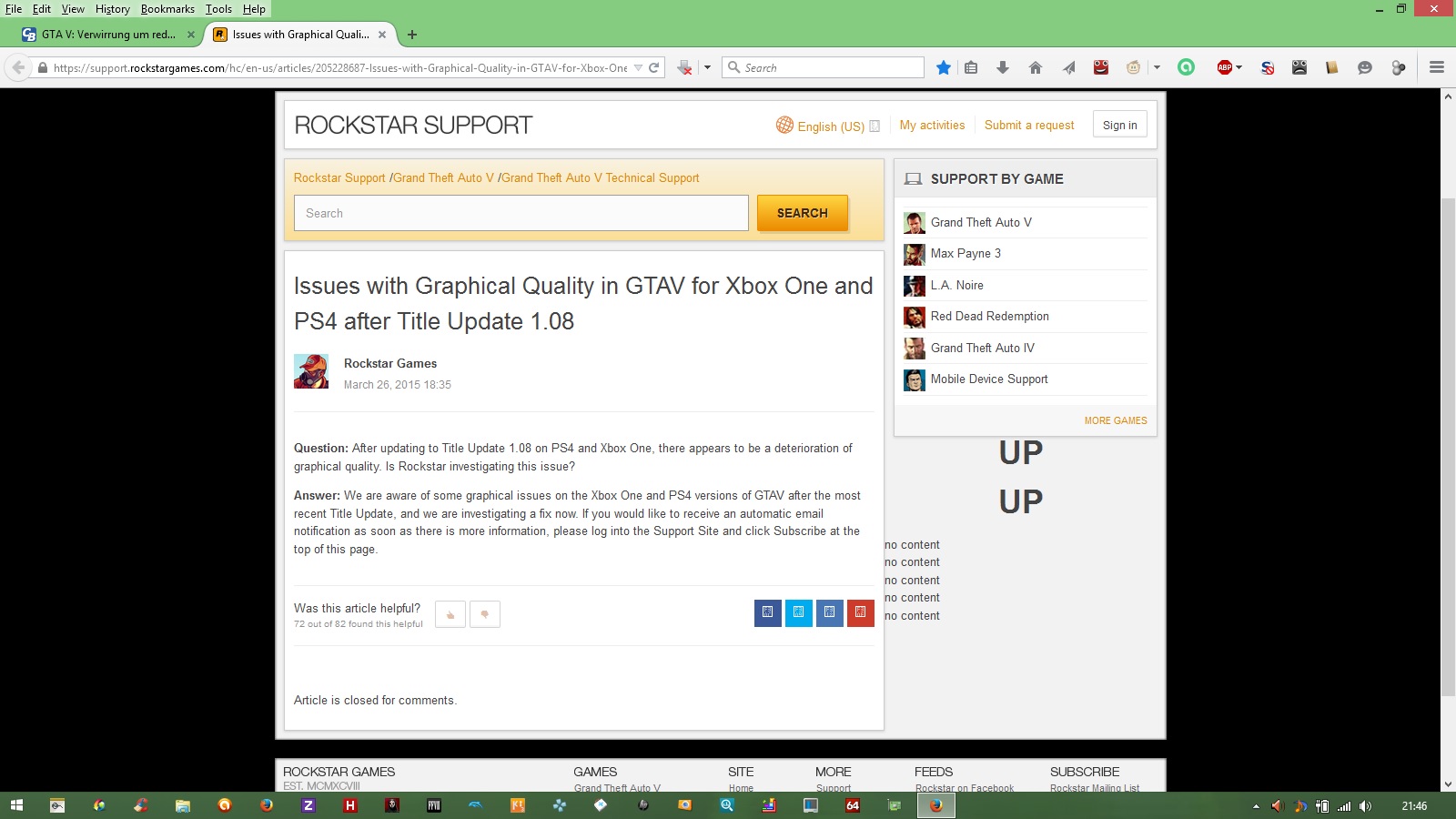Click the Rockstar Support breadcrumb link
This screenshot has height=819, width=1456.
[x=339, y=178]
